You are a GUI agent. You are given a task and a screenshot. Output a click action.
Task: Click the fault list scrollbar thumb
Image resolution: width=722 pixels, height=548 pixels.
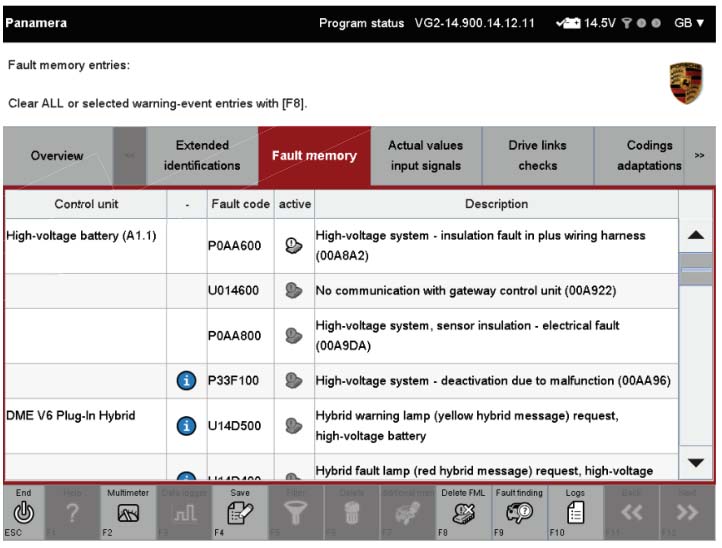pyautogui.click(x=696, y=269)
